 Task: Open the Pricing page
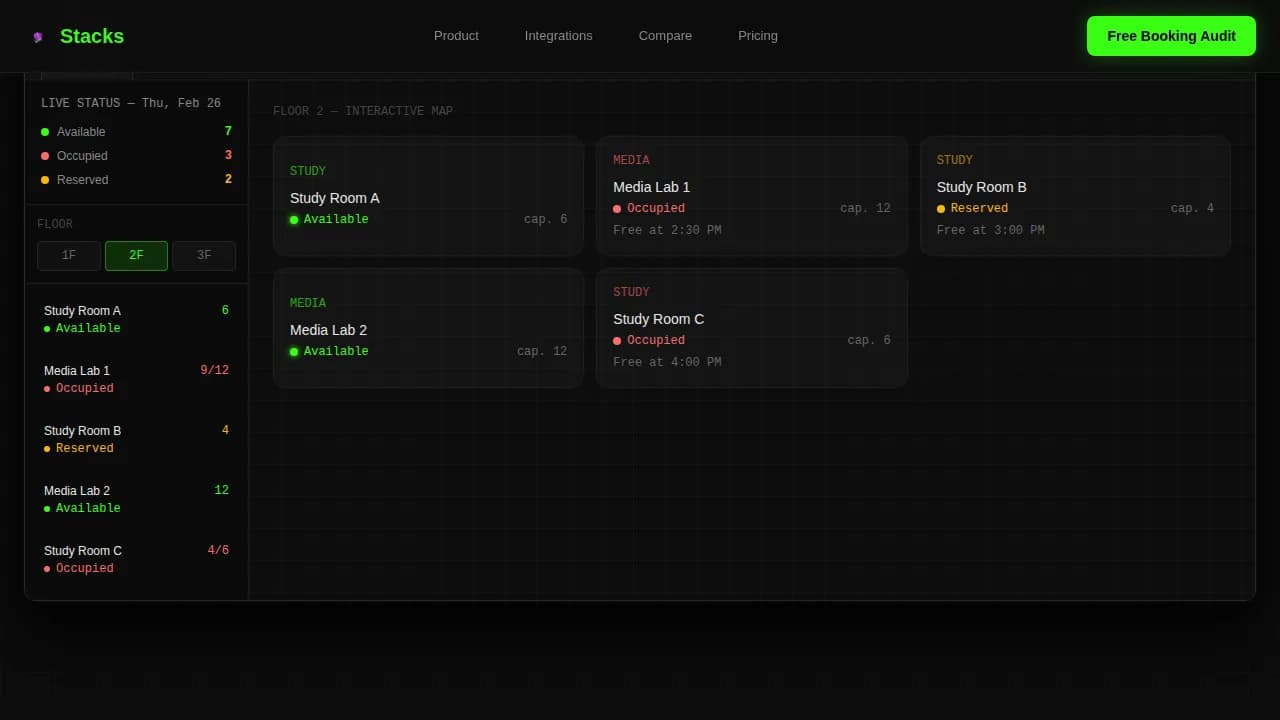coord(757,36)
